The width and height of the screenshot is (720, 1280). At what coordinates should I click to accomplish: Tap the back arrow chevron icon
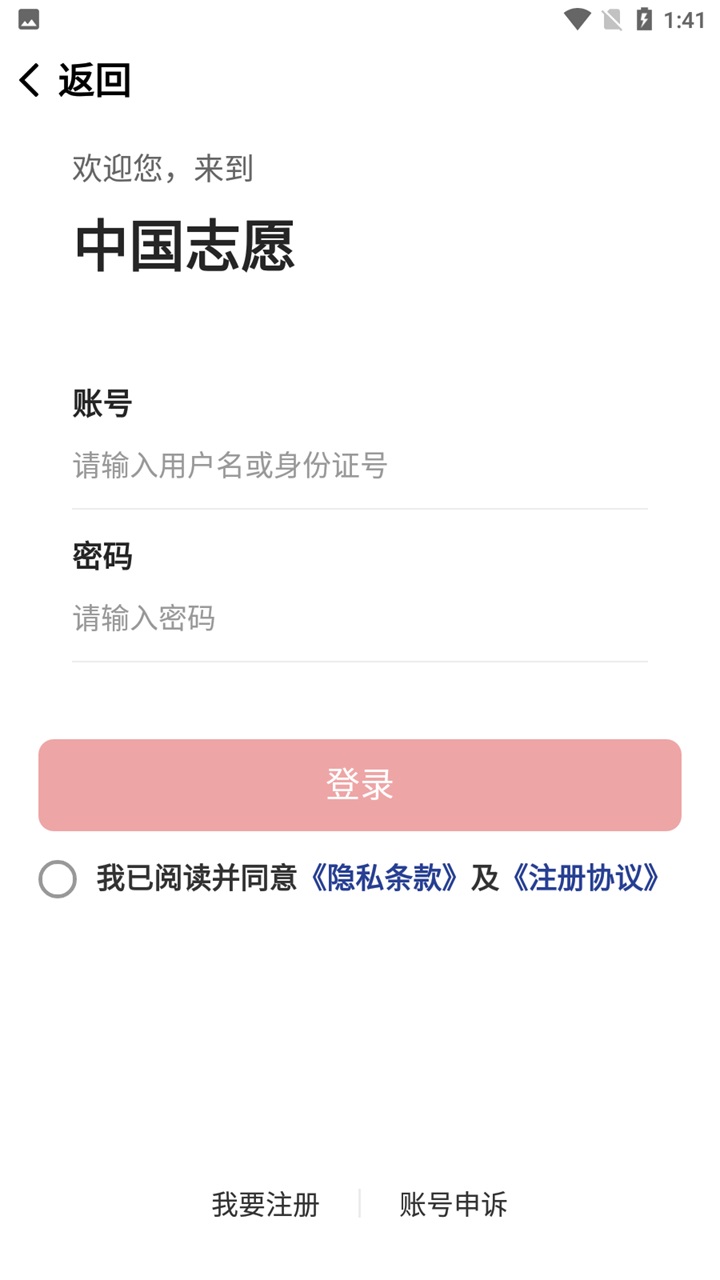pyautogui.click(x=29, y=80)
